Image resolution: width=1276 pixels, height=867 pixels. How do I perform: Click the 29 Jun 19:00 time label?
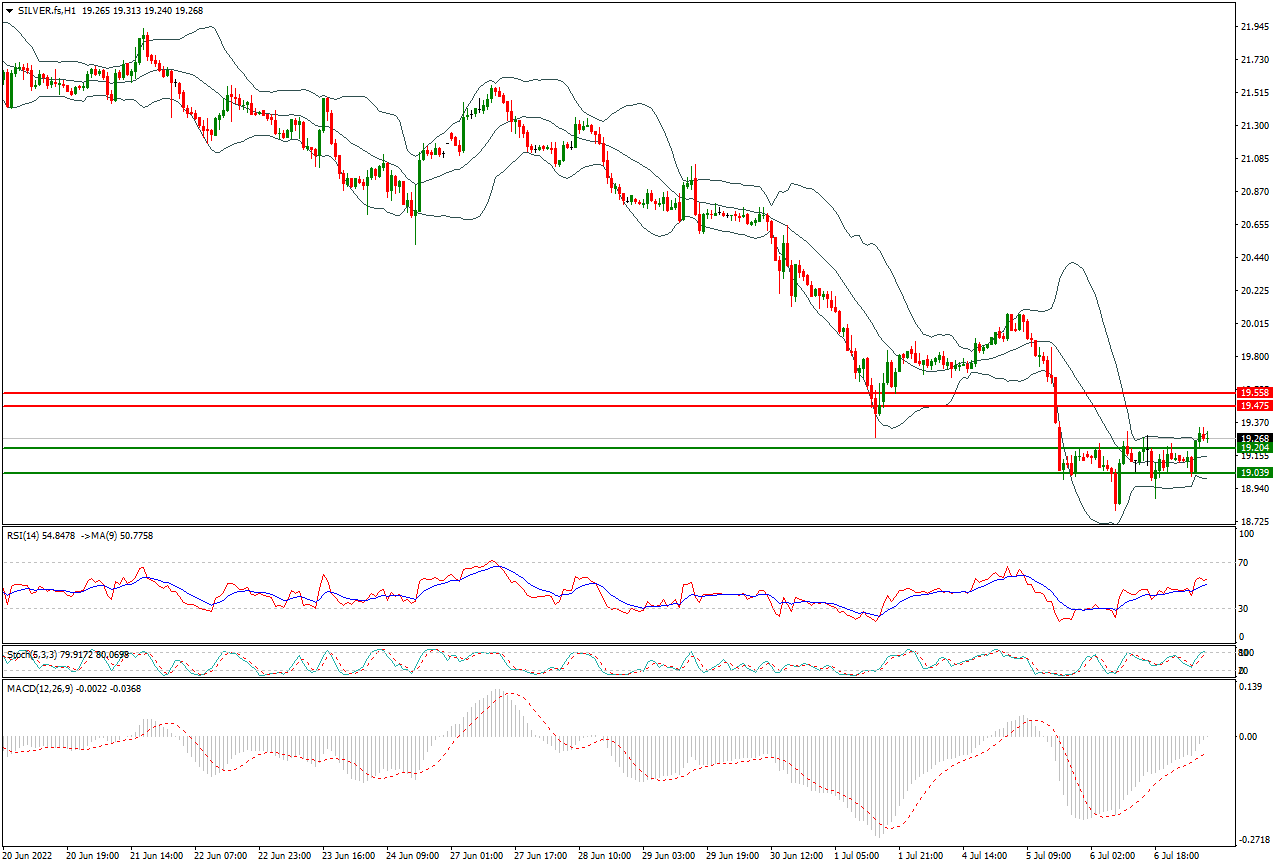[x=733, y=857]
